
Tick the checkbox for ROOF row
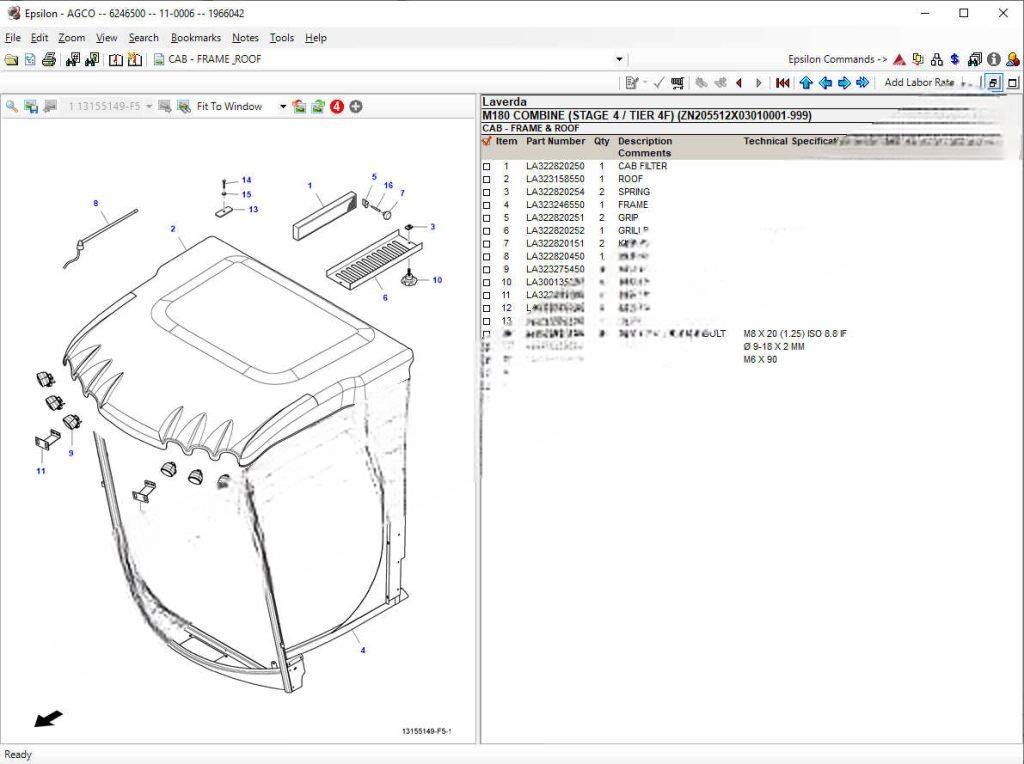pyautogui.click(x=487, y=180)
